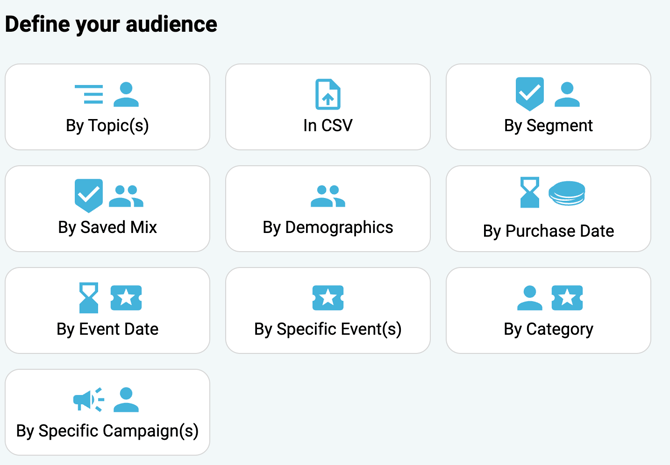Click the list icon in By Topic(s)
670x465 pixels.
pyautogui.click(x=89, y=95)
